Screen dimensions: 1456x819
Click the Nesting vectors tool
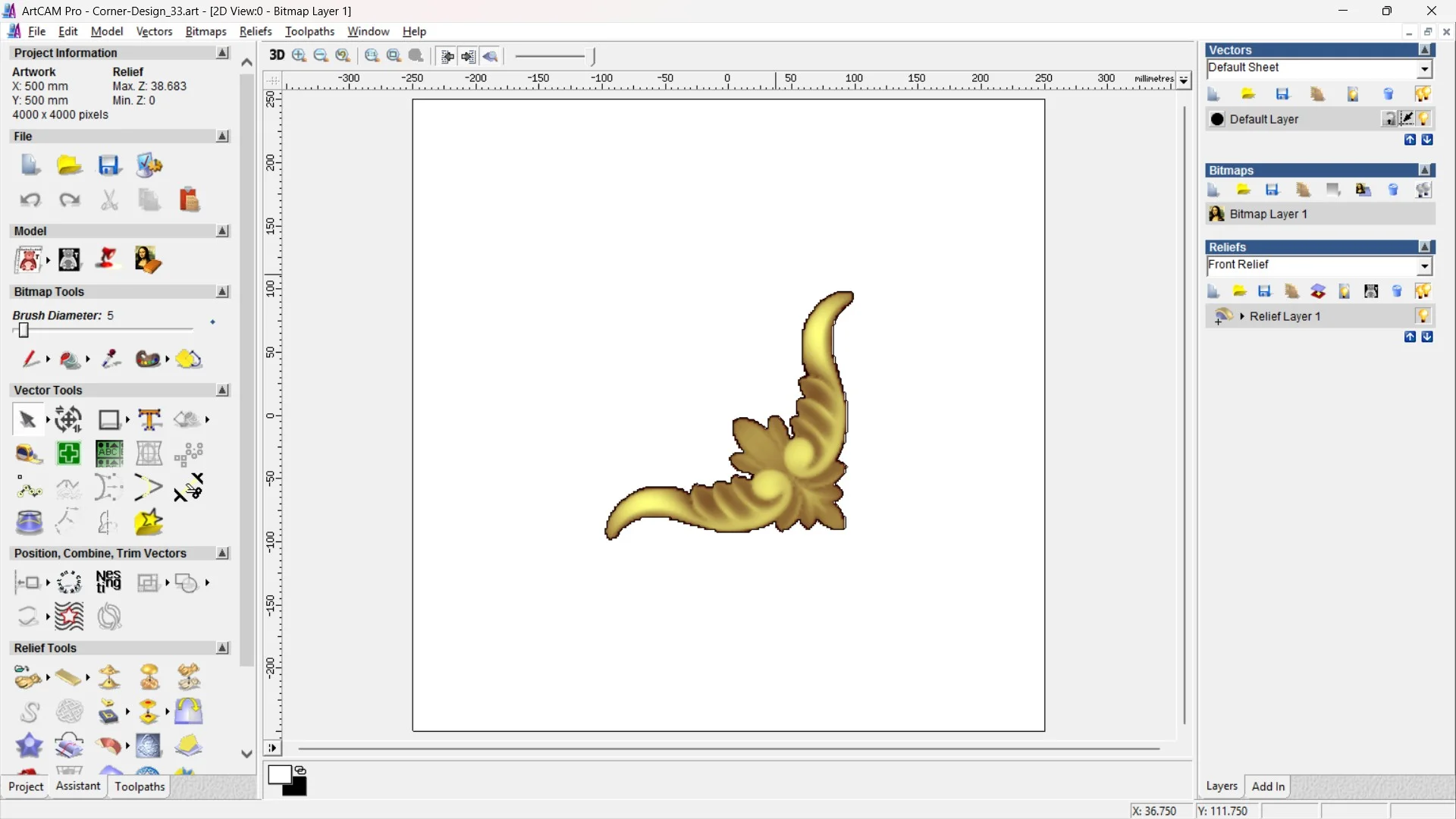tap(108, 582)
